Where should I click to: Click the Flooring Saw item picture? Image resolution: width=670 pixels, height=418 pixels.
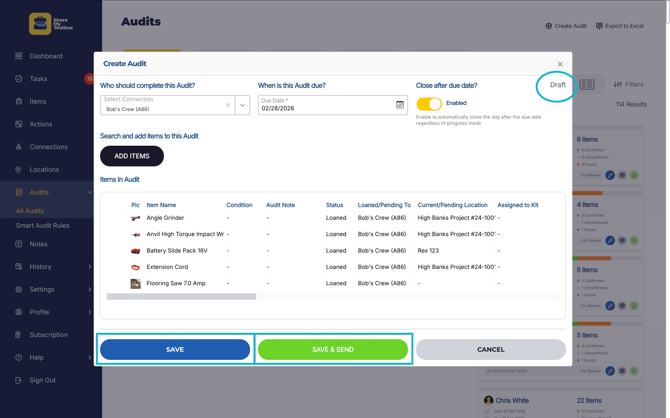135,283
